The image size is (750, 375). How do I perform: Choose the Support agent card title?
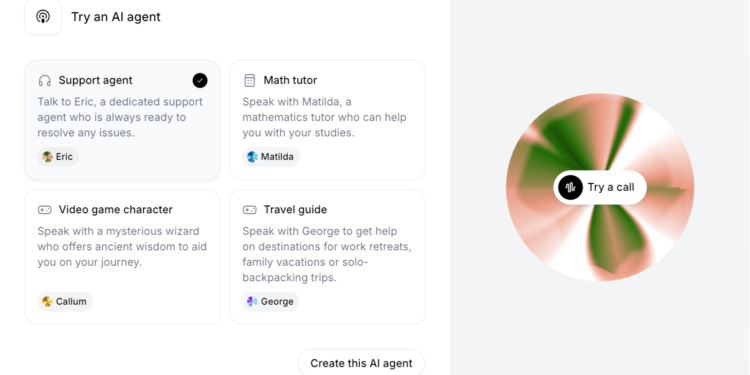pos(96,80)
